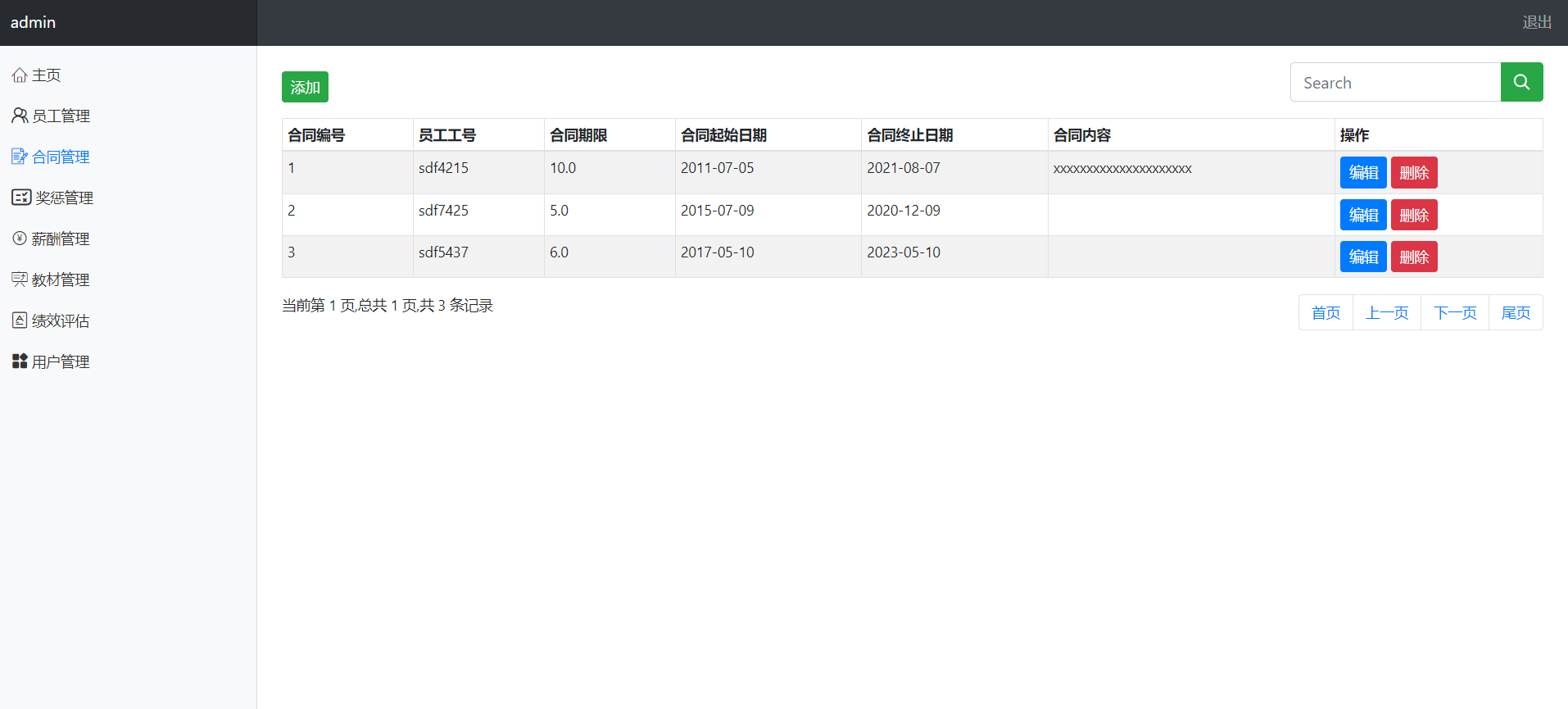This screenshot has width=1568, height=709.
Task: Click the checklist icon beside 奖惩管理
Action: (x=21, y=198)
